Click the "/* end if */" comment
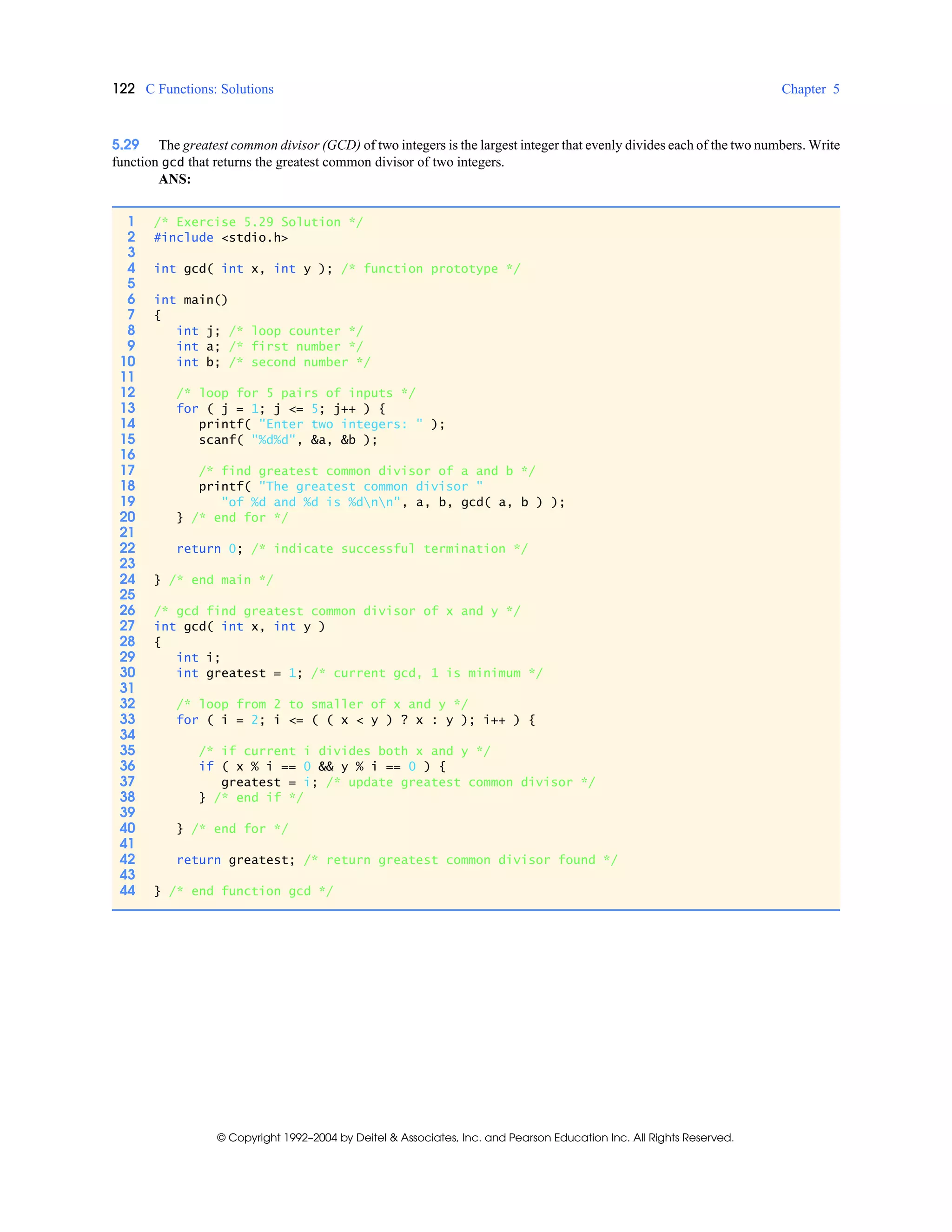 tap(258, 798)
